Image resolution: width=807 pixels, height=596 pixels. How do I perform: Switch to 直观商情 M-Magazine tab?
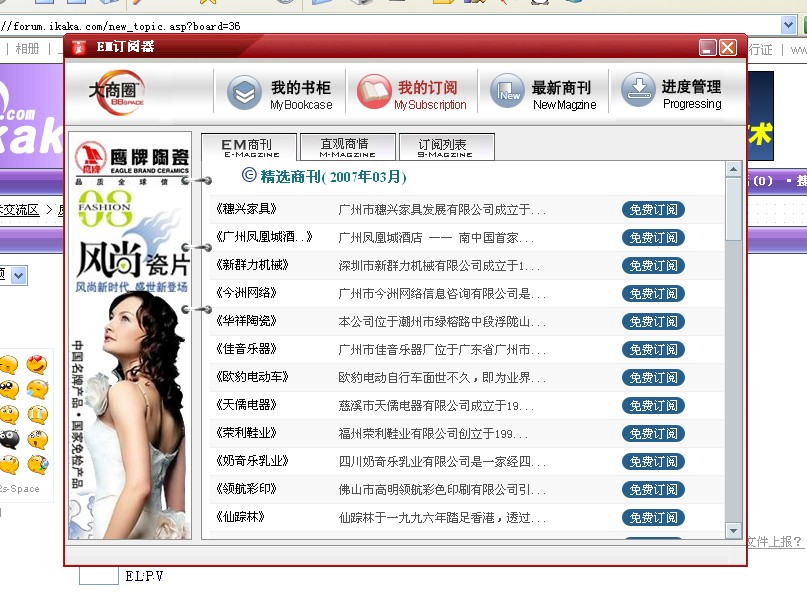click(x=347, y=147)
